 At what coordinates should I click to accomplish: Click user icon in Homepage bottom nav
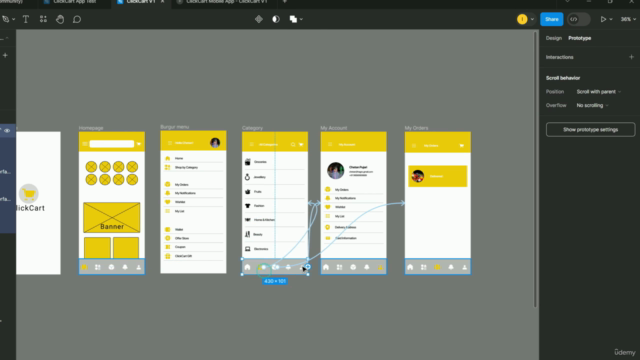coord(139,267)
